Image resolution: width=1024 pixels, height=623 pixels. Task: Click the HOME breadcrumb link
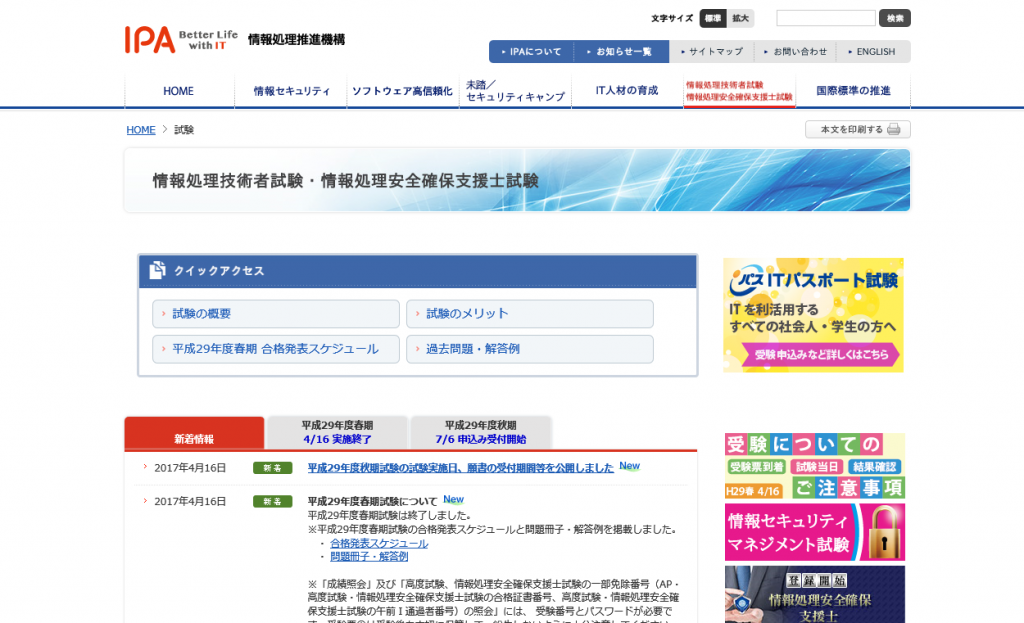point(141,130)
